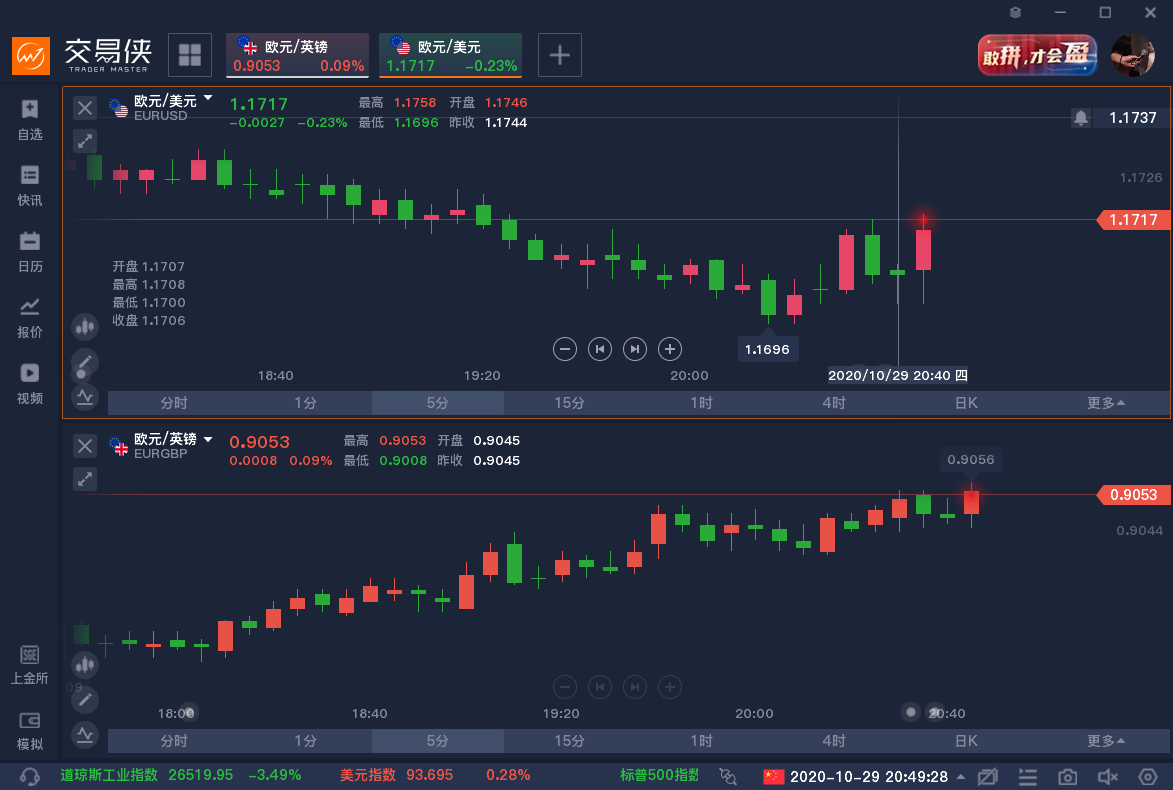Image resolution: width=1173 pixels, height=790 pixels.
Task: Zoom in EURUSD chart with plus button
Action: pyautogui.click(x=670, y=349)
